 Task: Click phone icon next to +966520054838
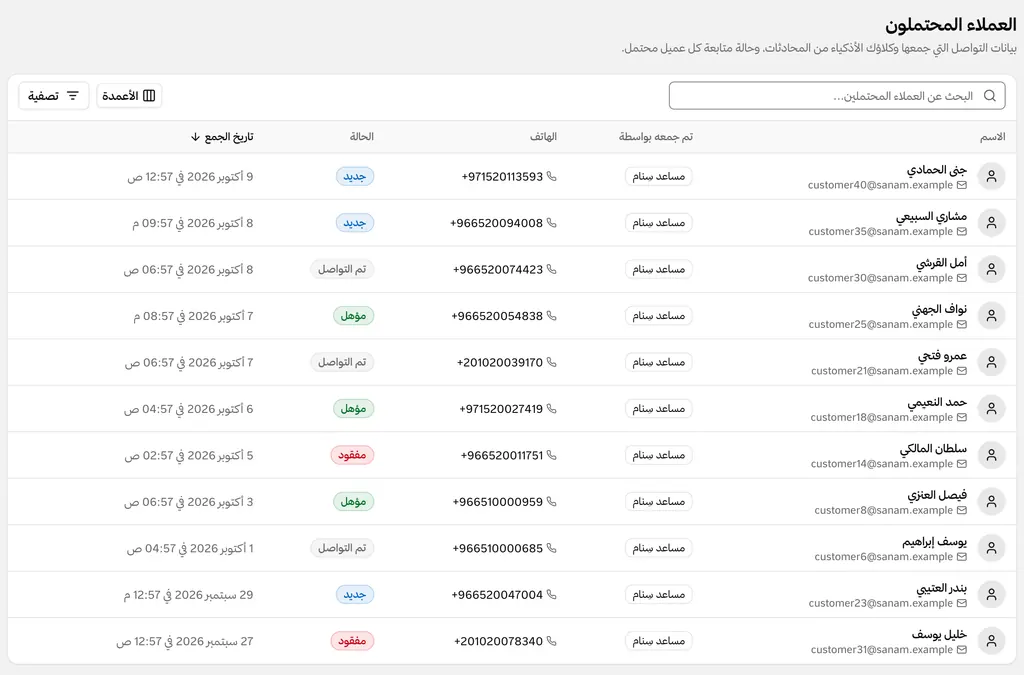coord(552,316)
